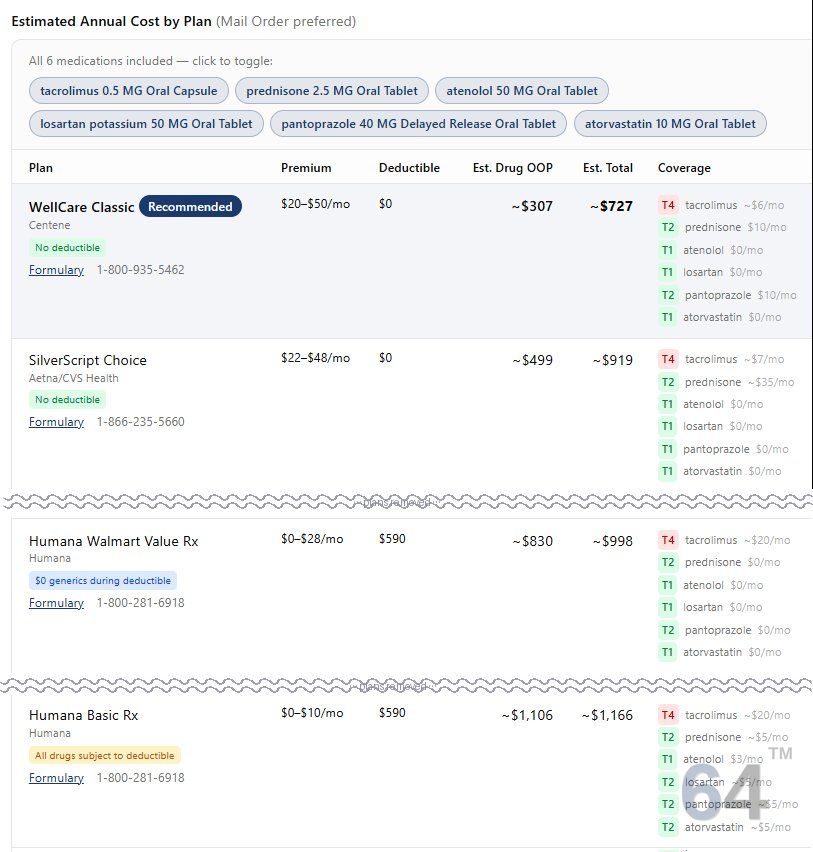Click the T4 tacrolimus badge in Humana Basic Rx
Viewport: 813px width, 852px height.
(667, 714)
